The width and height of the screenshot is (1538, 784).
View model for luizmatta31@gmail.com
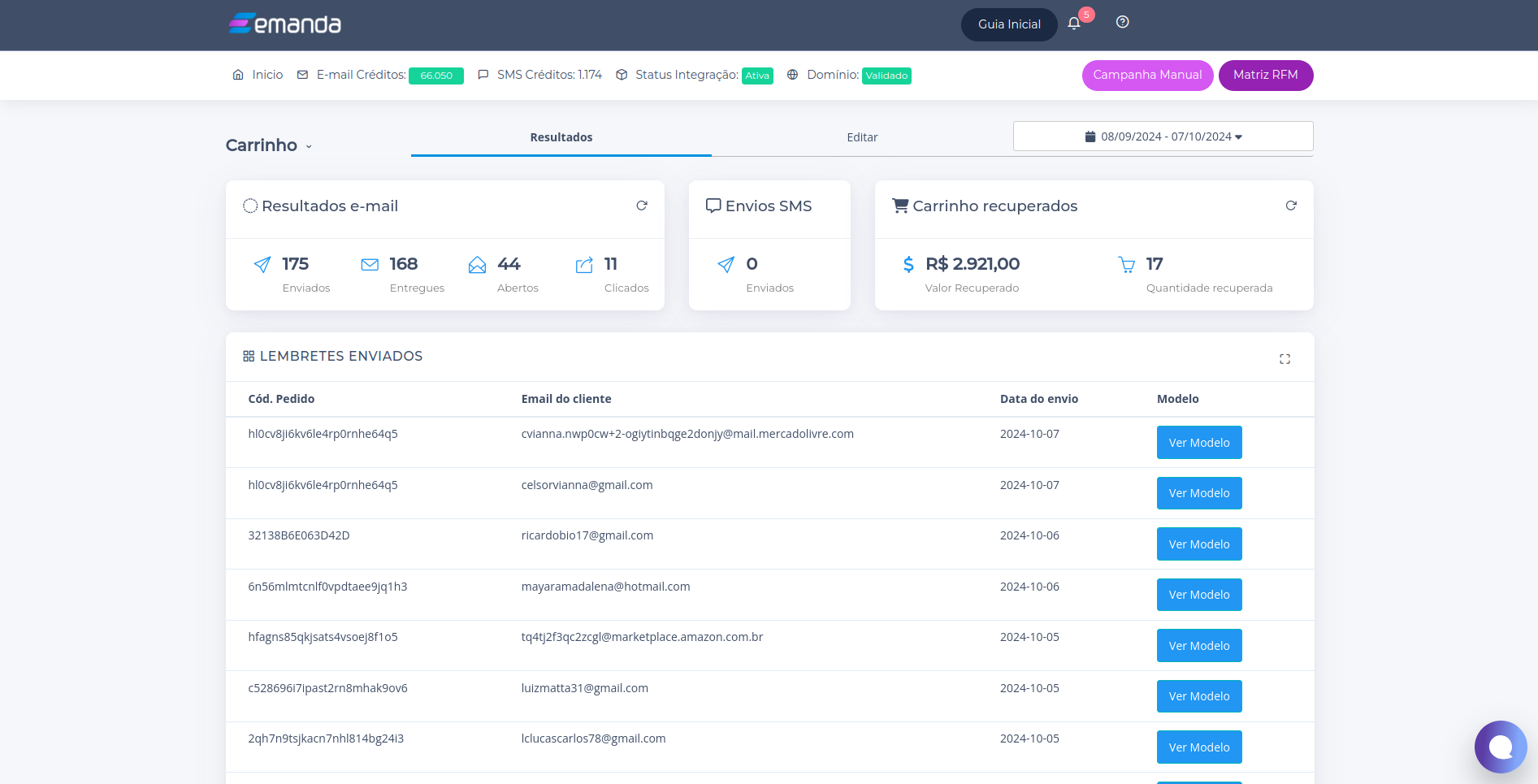[1199, 696]
